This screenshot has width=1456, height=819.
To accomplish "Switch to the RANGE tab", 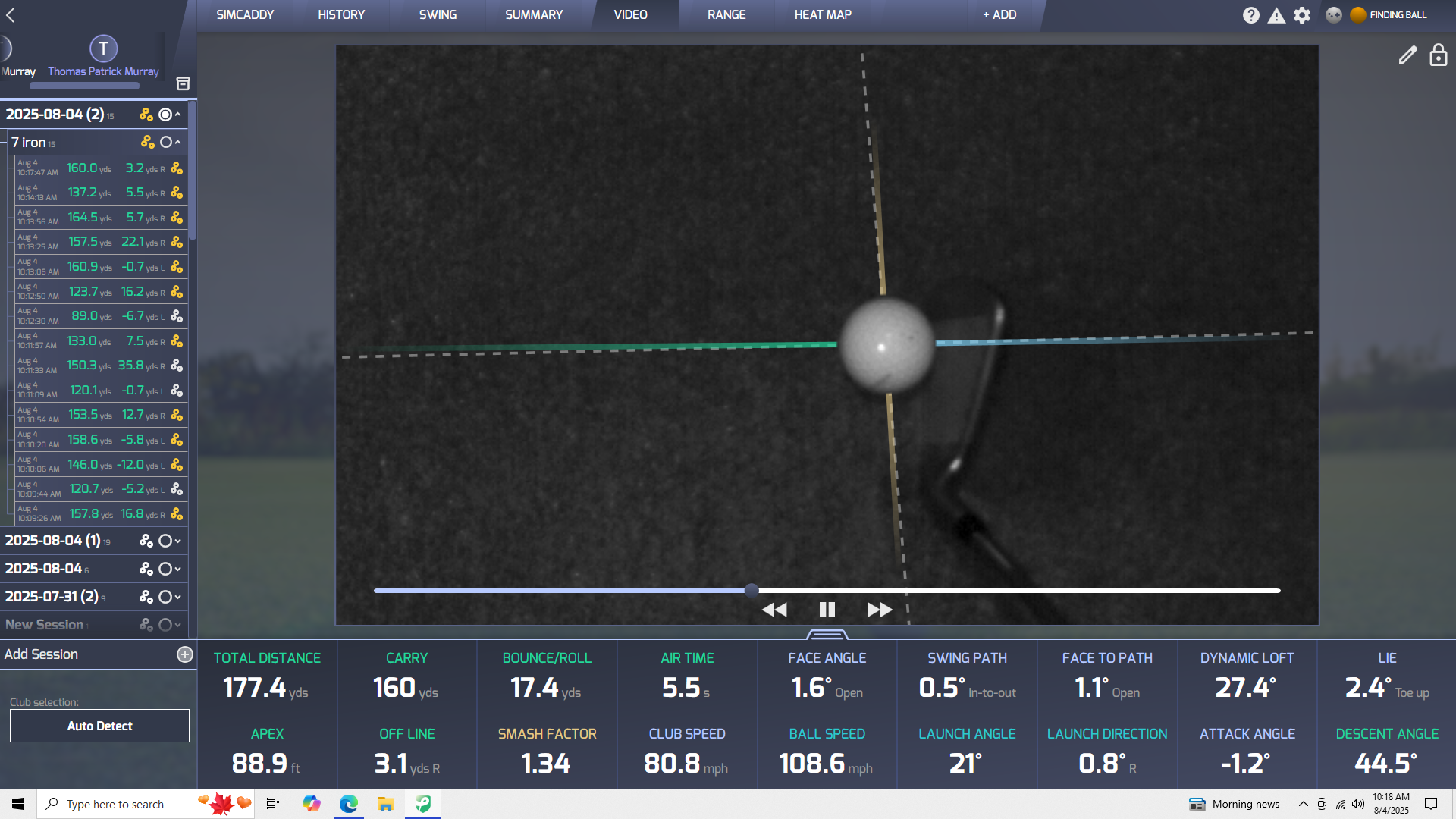I will pos(726,14).
